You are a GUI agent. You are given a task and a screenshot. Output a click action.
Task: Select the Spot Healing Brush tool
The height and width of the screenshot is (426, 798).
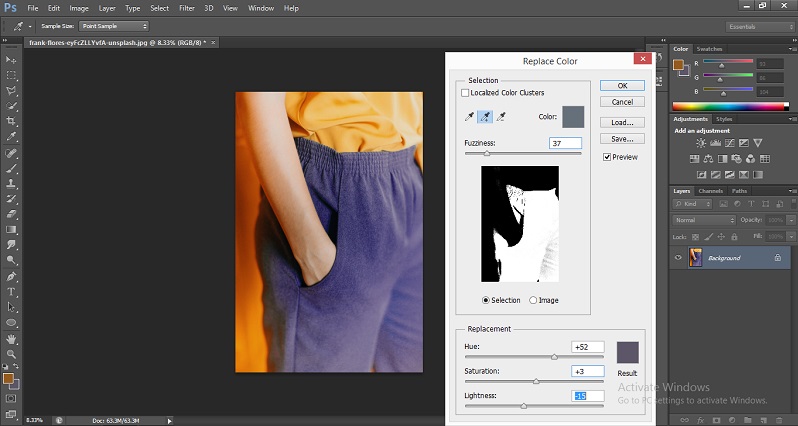click(11, 153)
